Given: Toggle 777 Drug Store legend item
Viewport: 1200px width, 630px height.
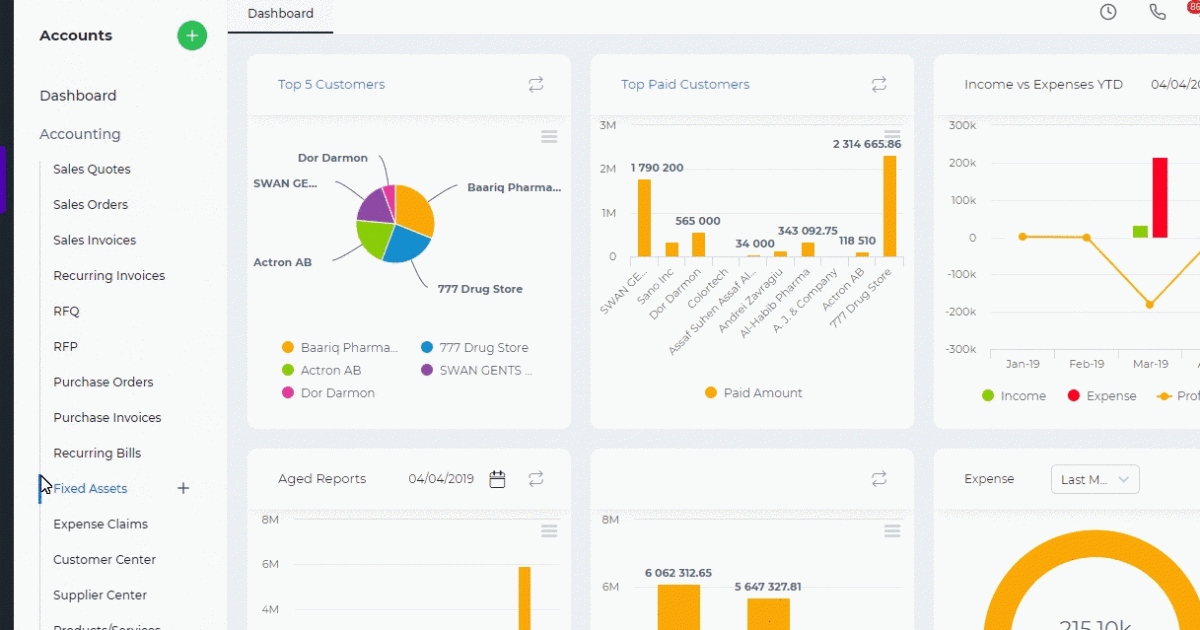Looking at the screenshot, I should tap(475, 348).
